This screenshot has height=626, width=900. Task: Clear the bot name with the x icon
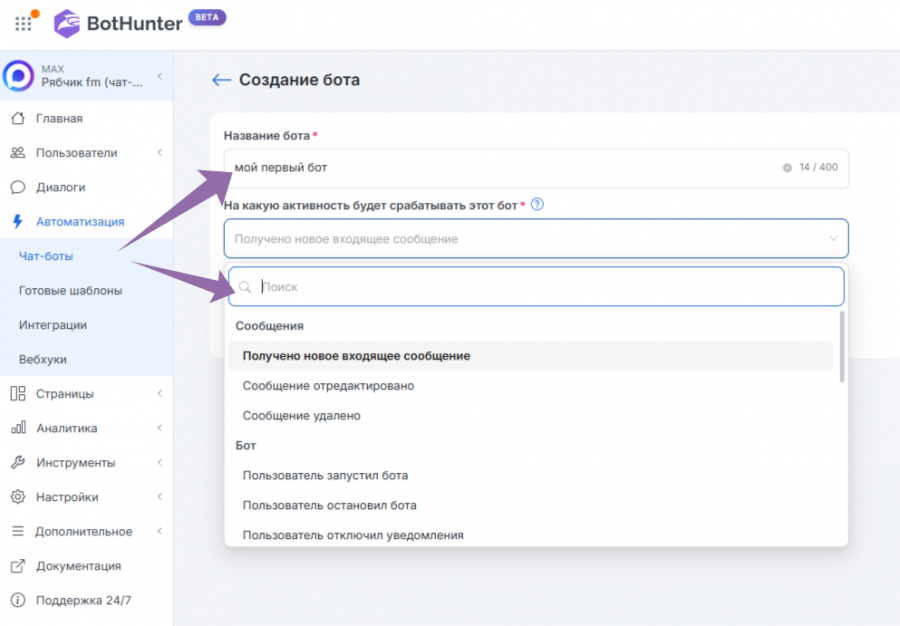tap(787, 168)
